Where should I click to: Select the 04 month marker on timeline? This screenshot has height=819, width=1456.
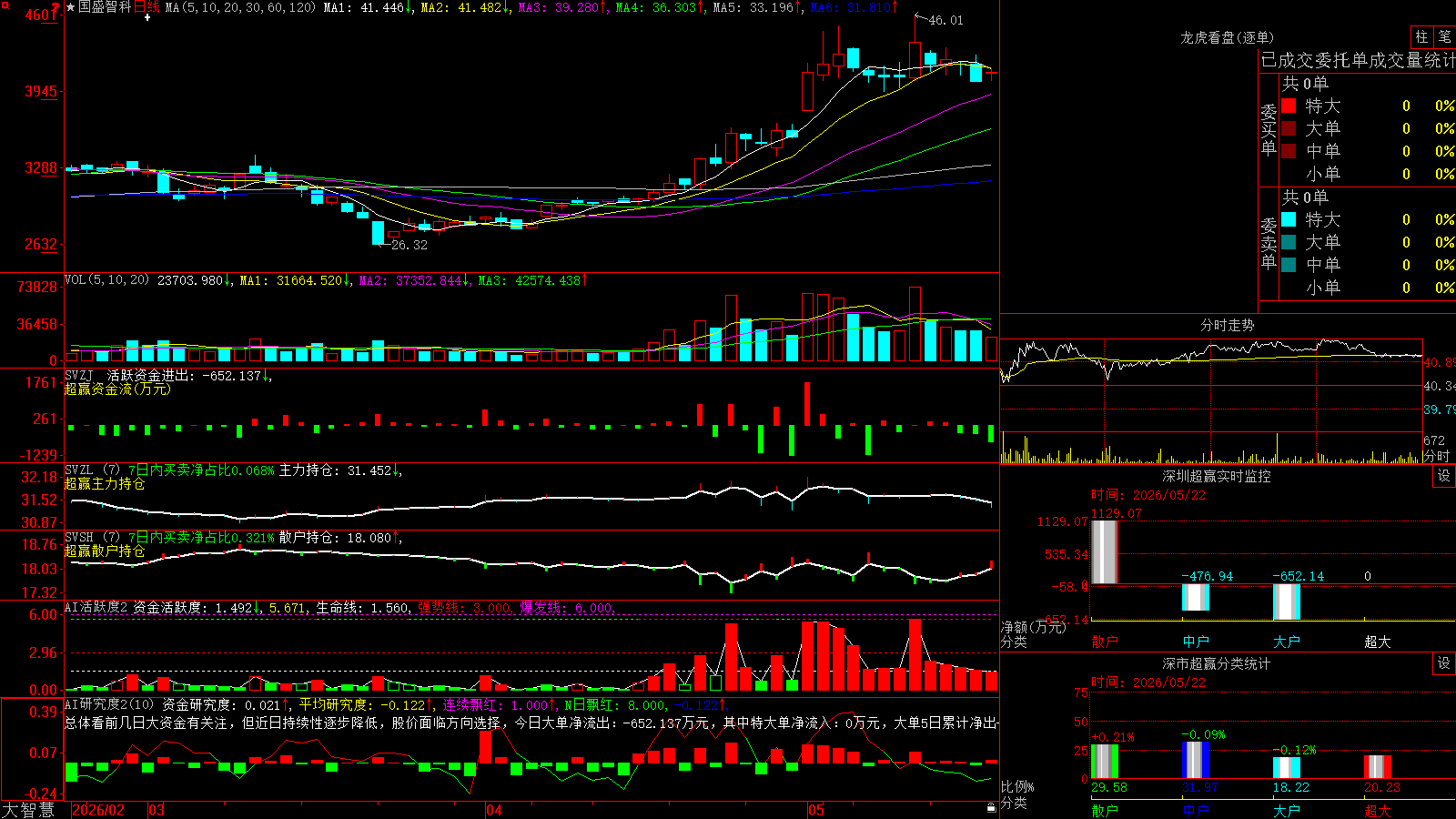coord(493,810)
